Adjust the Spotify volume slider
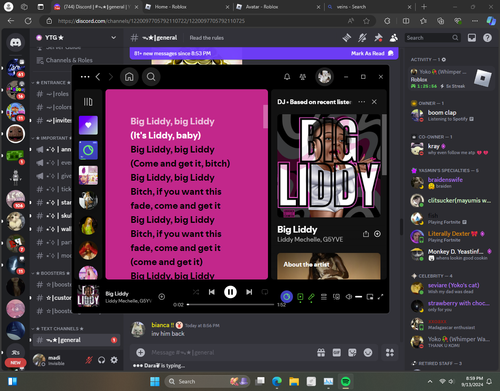 (x=359, y=297)
